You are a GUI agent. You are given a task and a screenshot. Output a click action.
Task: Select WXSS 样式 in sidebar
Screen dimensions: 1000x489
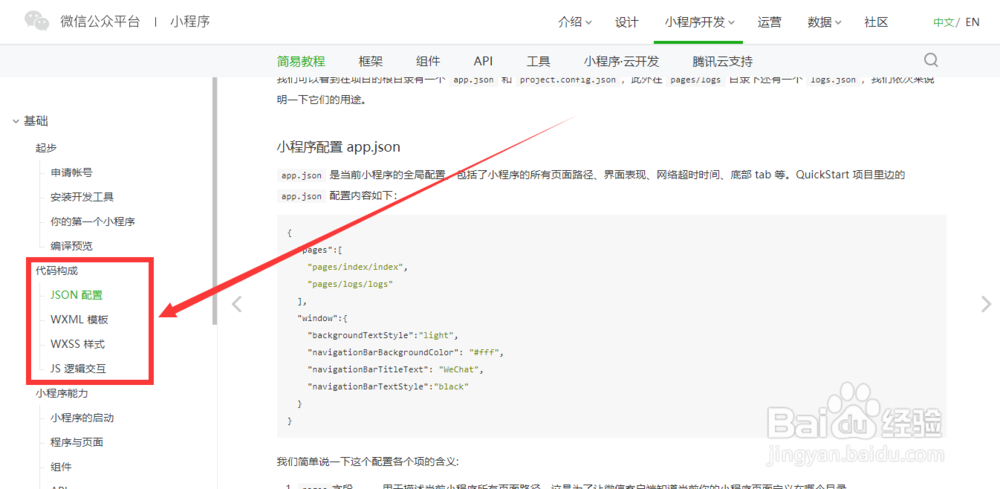(x=77, y=344)
